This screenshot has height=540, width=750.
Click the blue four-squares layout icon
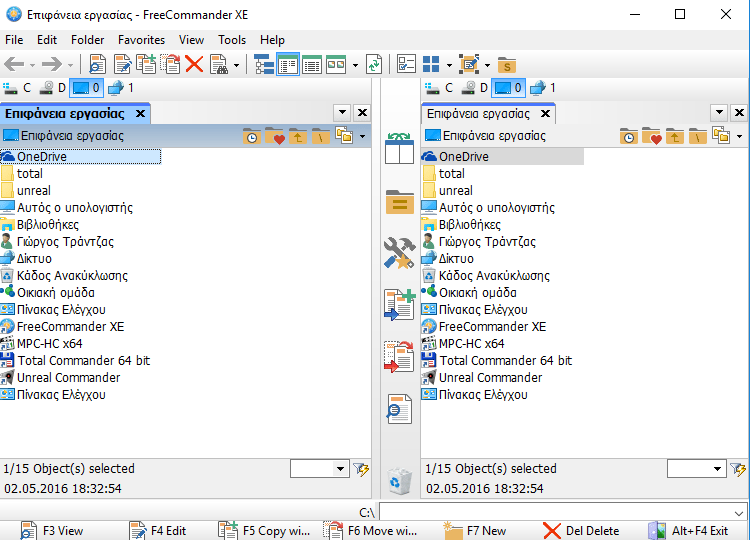tap(431, 64)
